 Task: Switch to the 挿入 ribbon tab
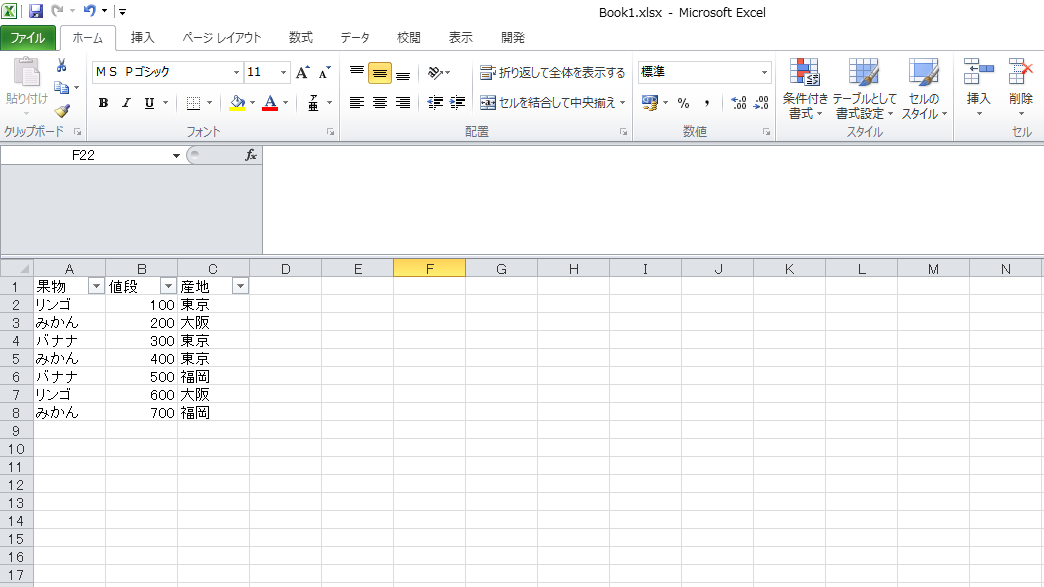click(142, 38)
